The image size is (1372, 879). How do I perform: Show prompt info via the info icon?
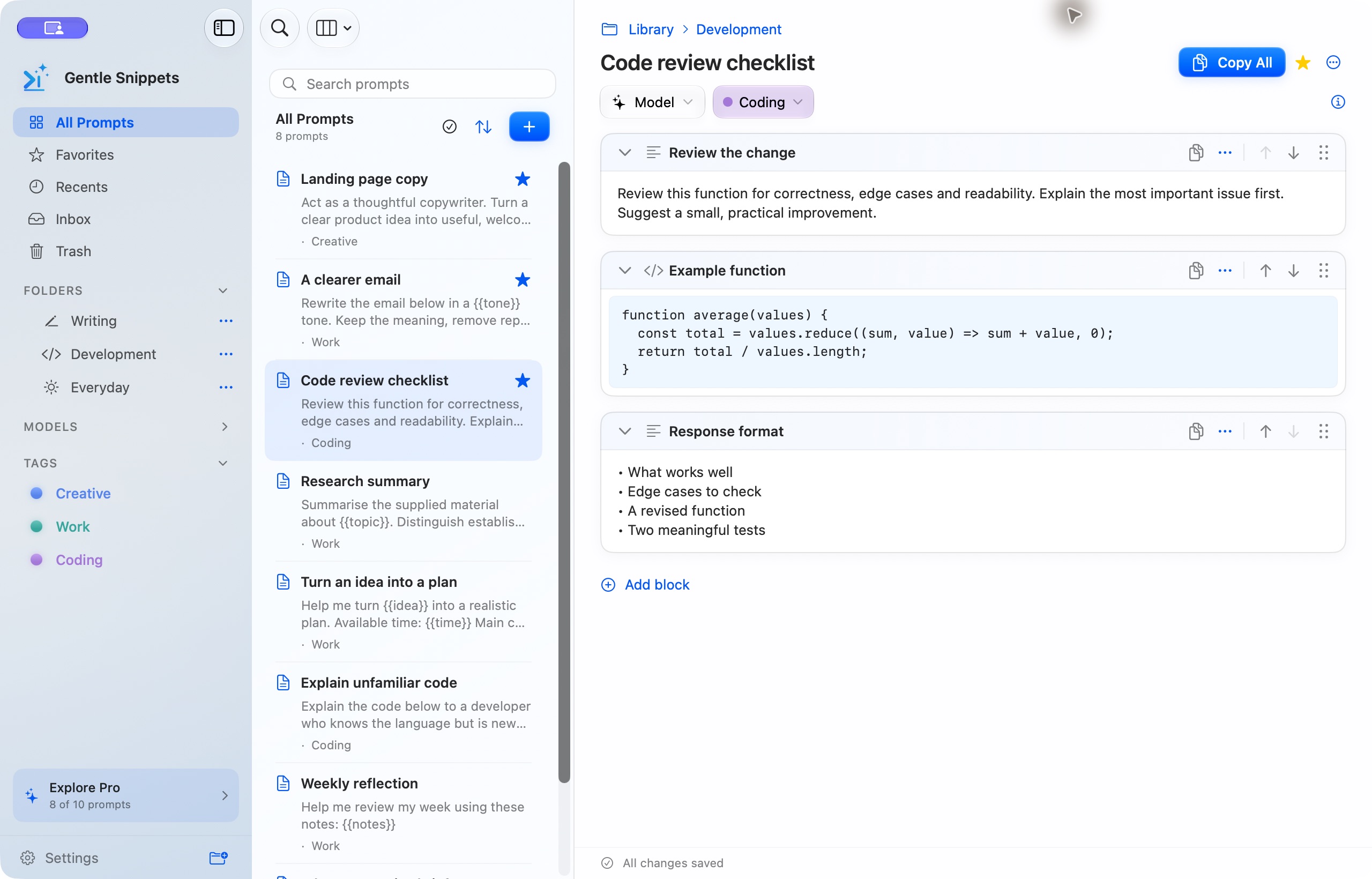pos(1338,102)
